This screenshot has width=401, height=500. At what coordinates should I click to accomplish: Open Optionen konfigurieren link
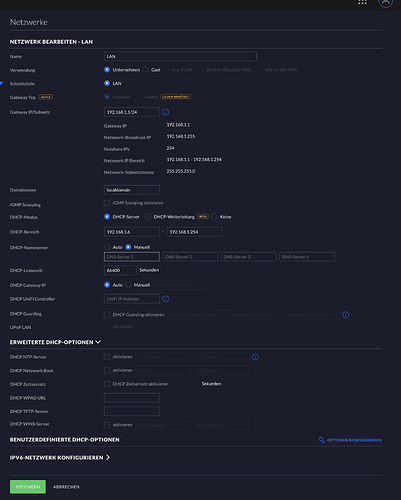tap(354, 440)
